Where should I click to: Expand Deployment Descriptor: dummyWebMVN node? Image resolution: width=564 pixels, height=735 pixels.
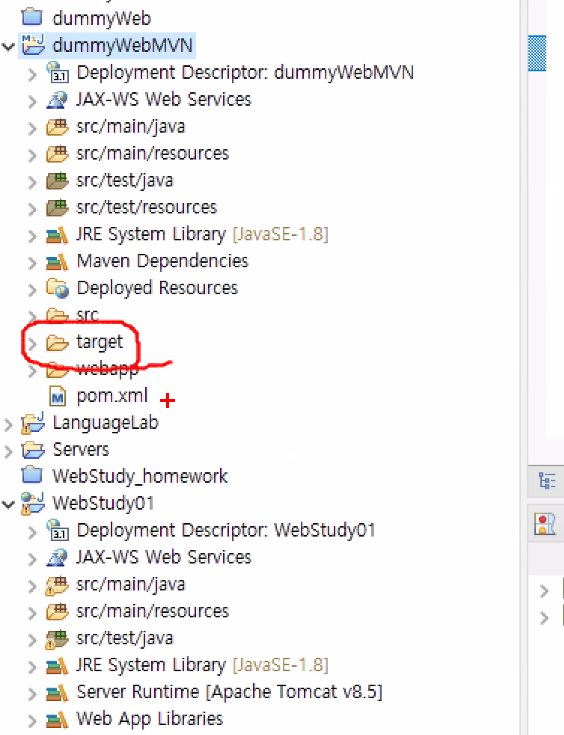32,73
